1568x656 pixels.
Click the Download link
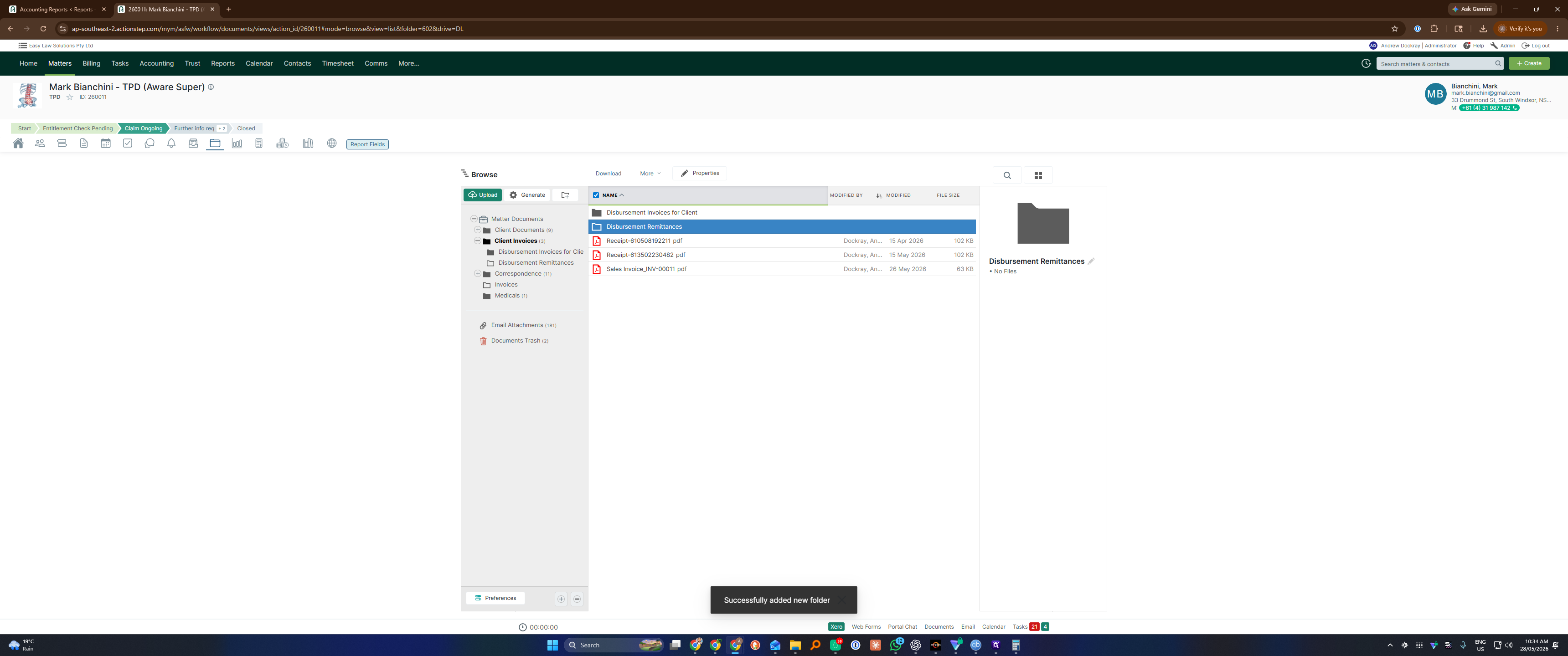click(x=608, y=174)
